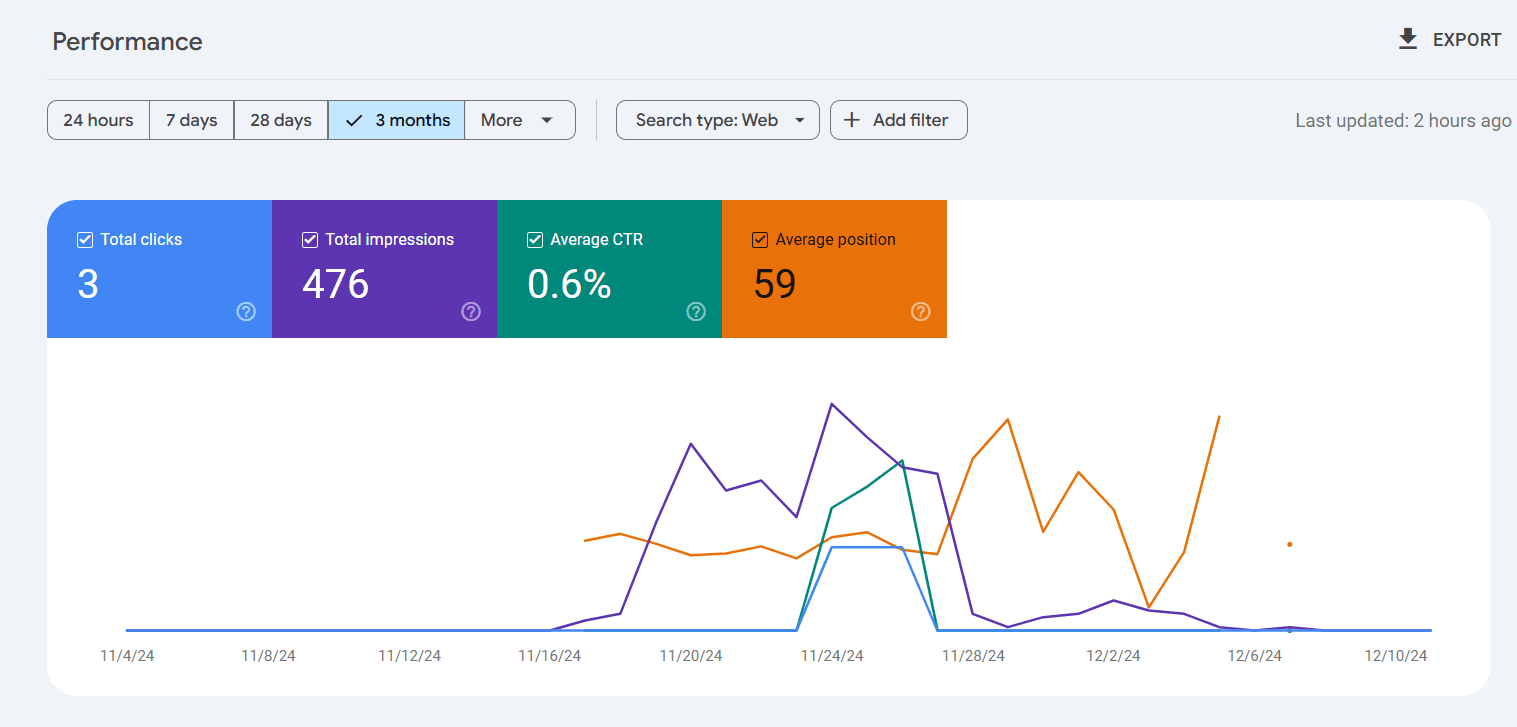Screen dimensions: 1517x727
Task: Open help icon on Average CTR card
Action: pyautogui.click(x=696, y=312)
